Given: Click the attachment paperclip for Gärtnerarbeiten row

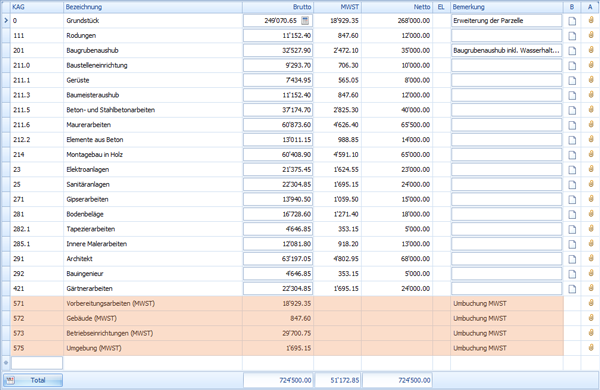Looking at the screenshot, I should click(x=591, y=289).
